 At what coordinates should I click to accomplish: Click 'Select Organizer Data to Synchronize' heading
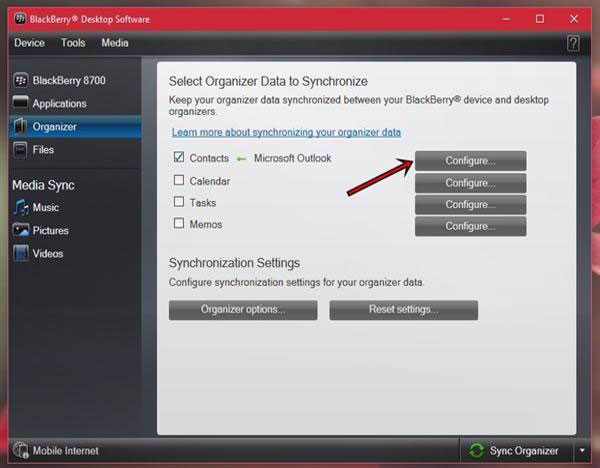(x=268, y=82)
